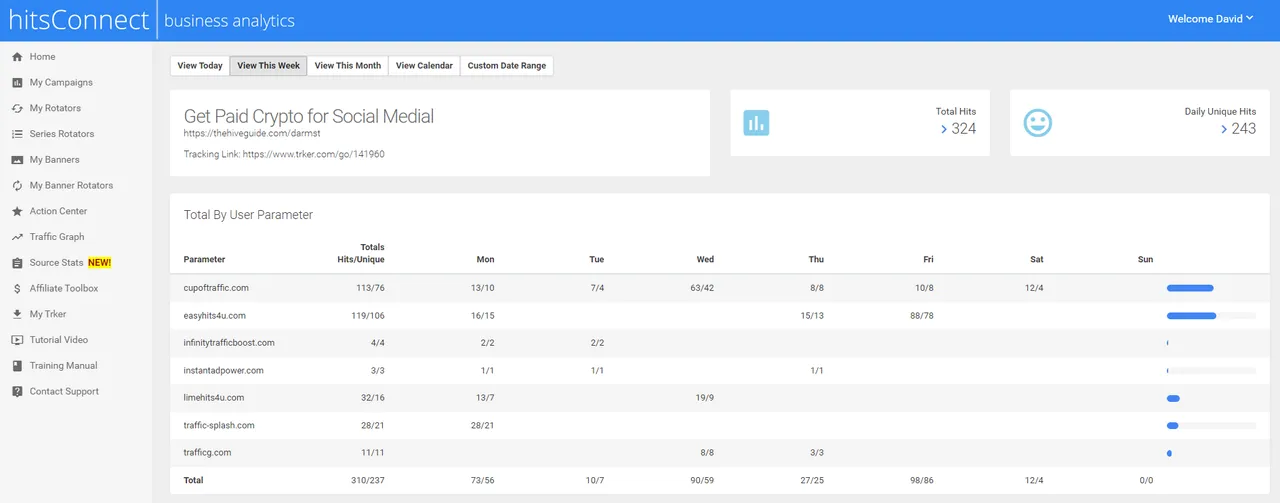This screenshot has height=503, width=1280.
Task: Open the View Calendar button
Action: click(424, 66)
